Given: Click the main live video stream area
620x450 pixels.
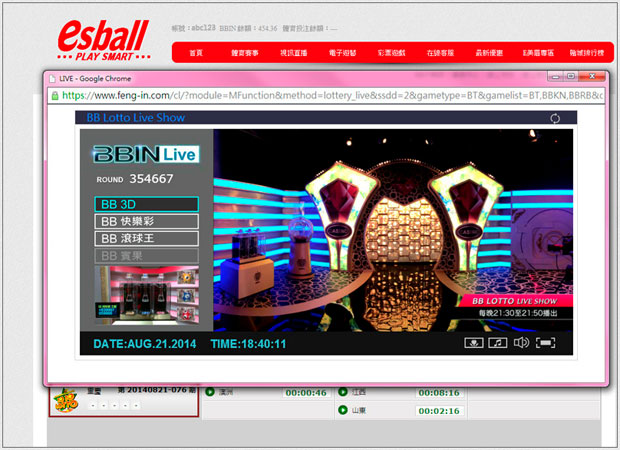Looking at the screenshot, I should point(393,230).
